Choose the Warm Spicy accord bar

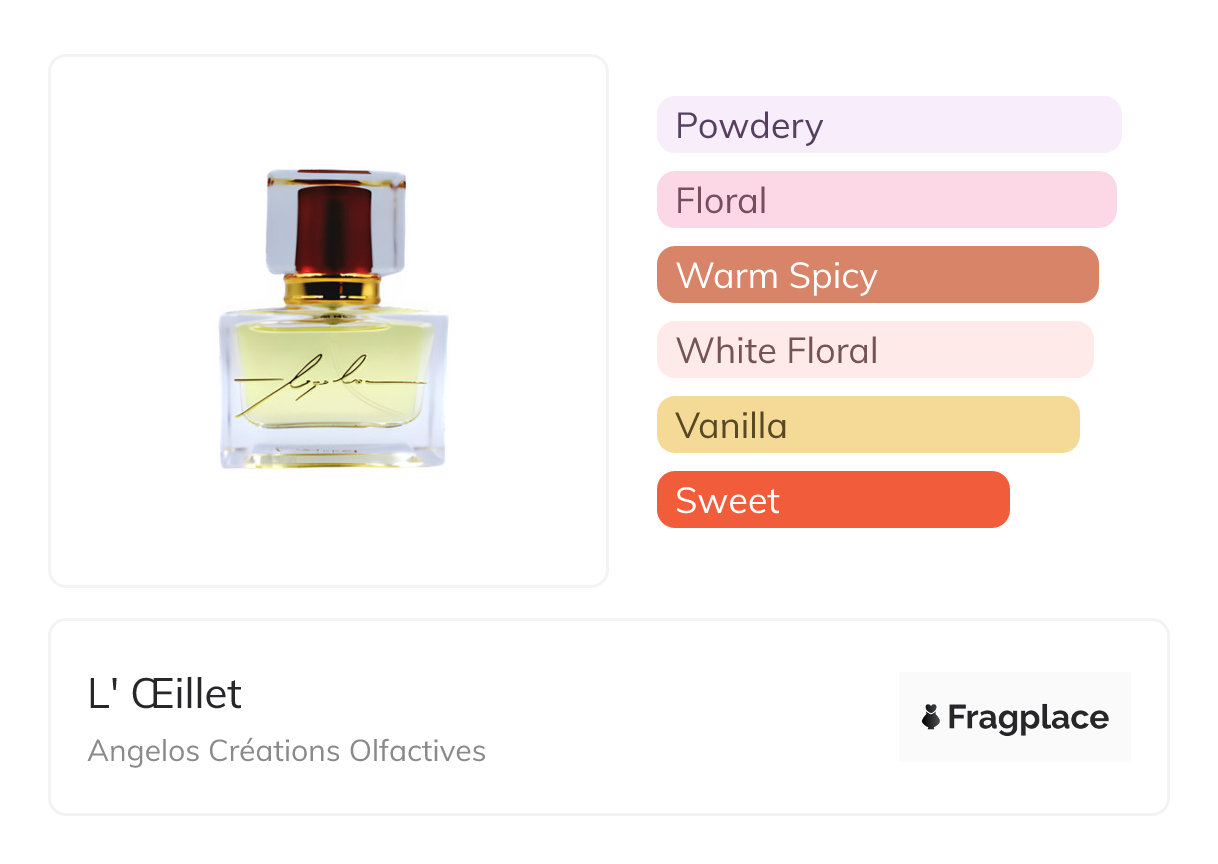pos(877,275)
